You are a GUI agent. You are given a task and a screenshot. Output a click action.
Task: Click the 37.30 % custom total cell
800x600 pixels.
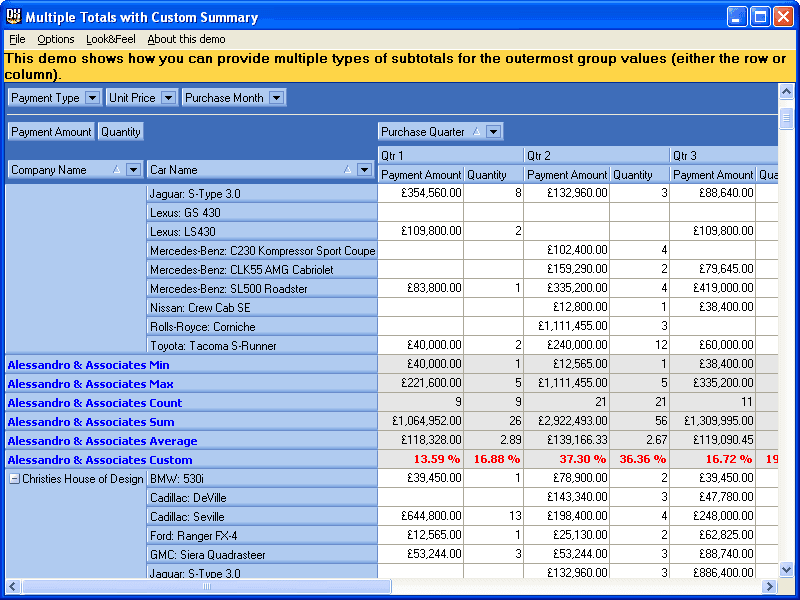[567, 459]
